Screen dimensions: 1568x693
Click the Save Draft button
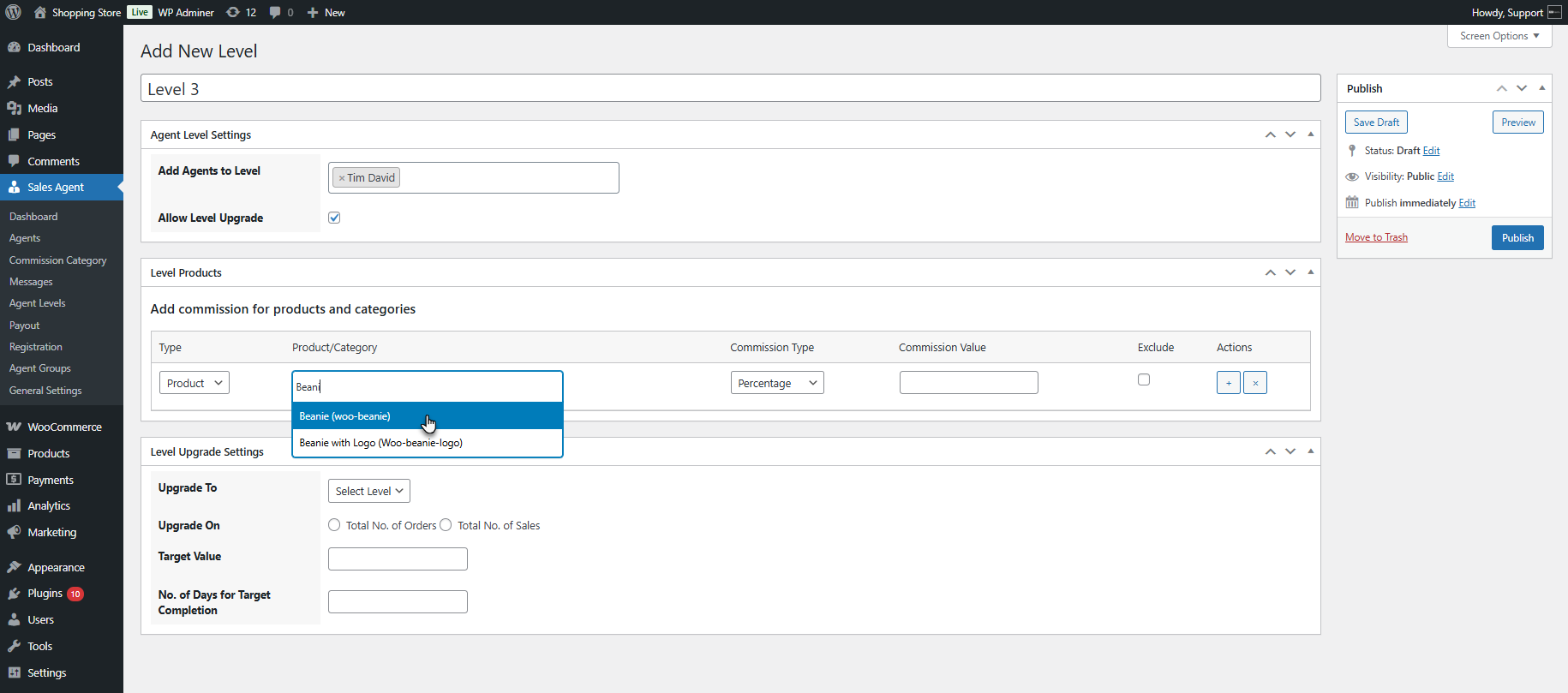pyautogui.click(x=1376, y=122)
